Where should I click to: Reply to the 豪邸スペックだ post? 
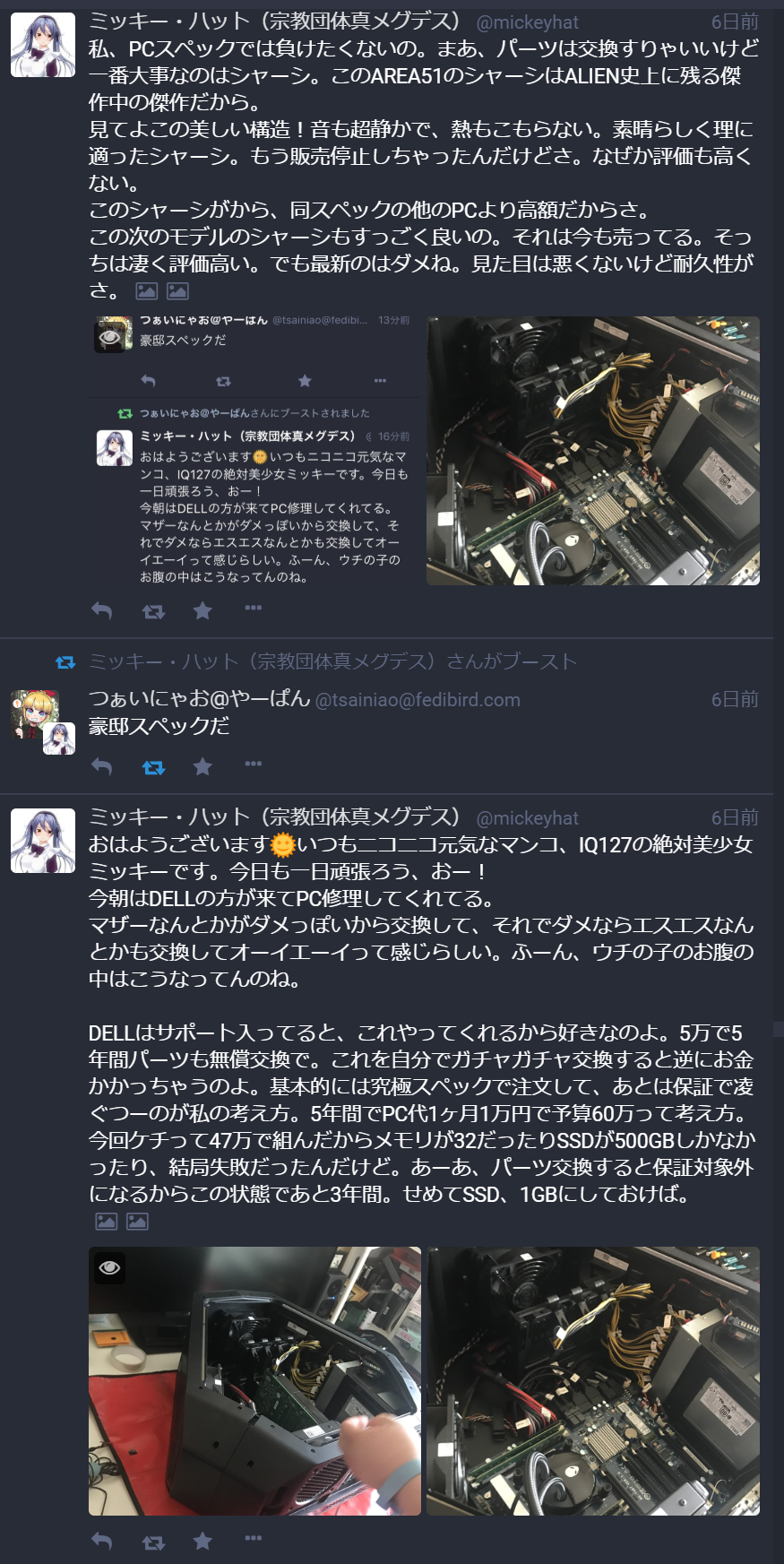coord(102,767)
